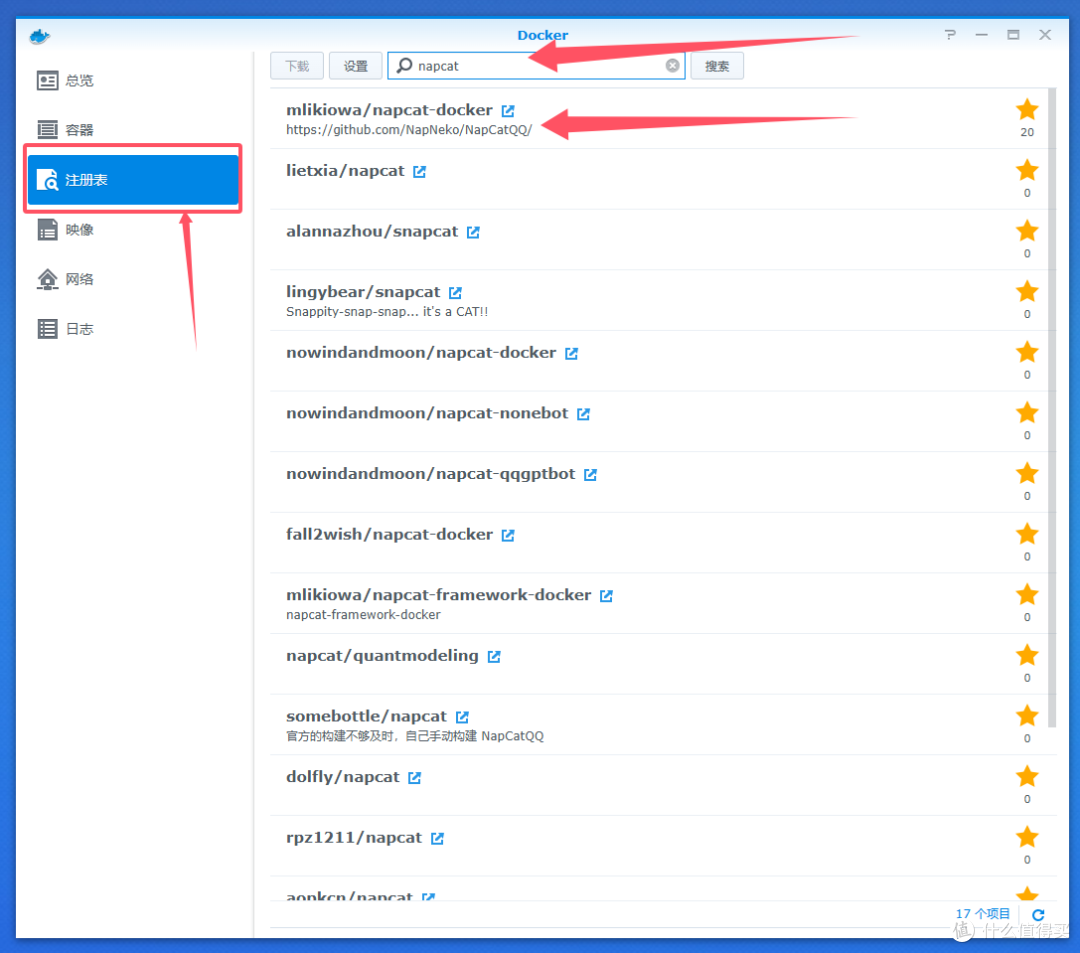Click the magnifier icon in search box
The width and height of the screenshot is (1080, 953).
(x=404, y=65)
